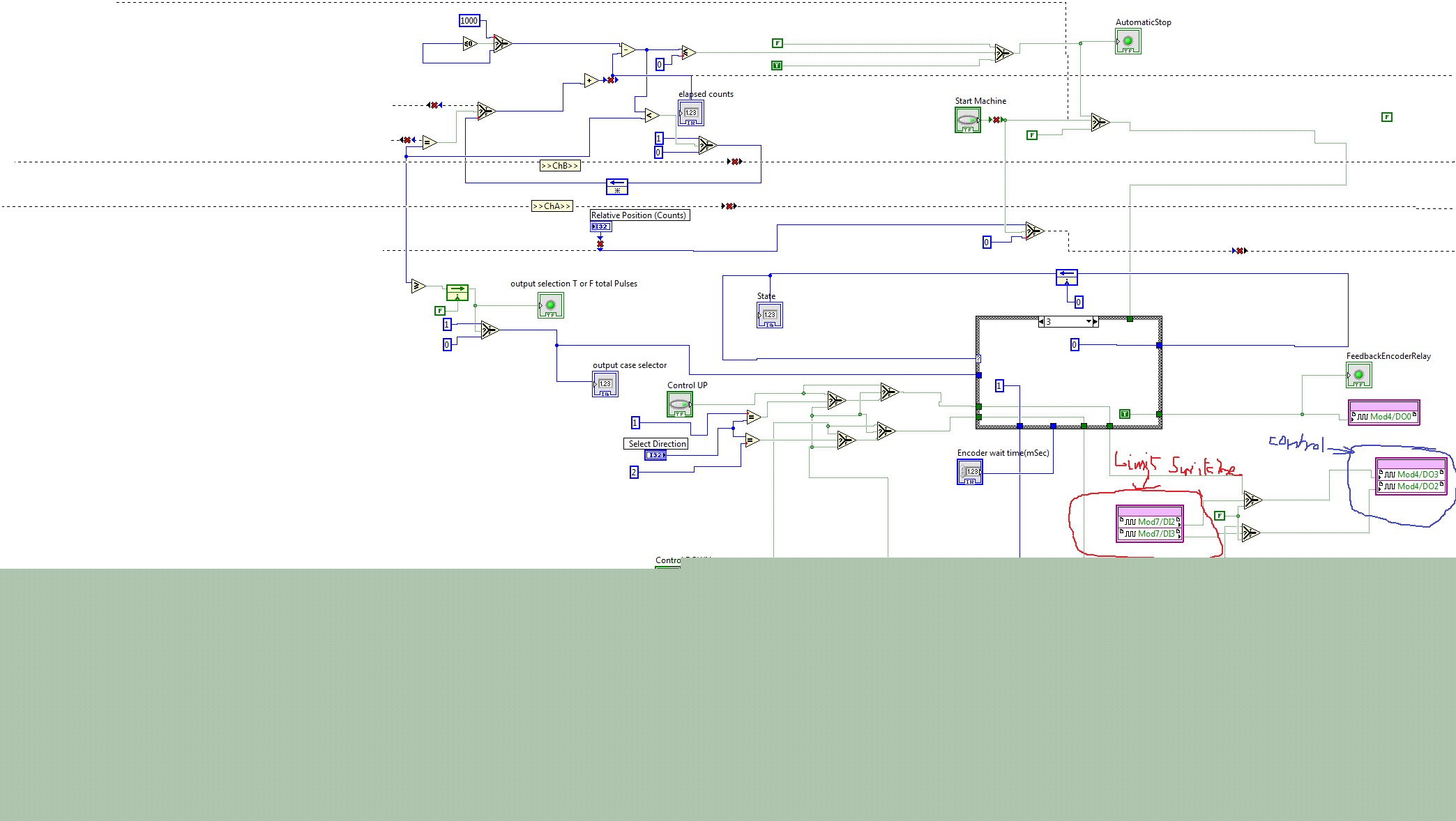The height and width of the screenshot is (821, 1456).
Task: Select the Select function feeding AutomaticStop
Action: (x=1003, y=53)
